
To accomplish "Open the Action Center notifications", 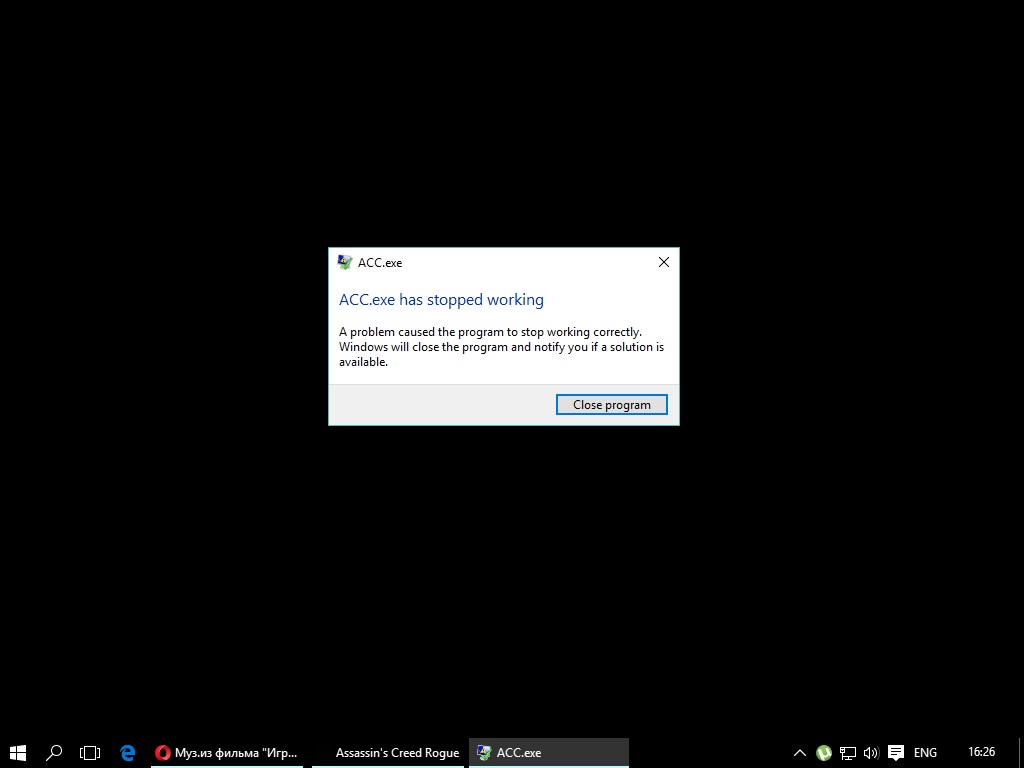I will coord(896,753).
